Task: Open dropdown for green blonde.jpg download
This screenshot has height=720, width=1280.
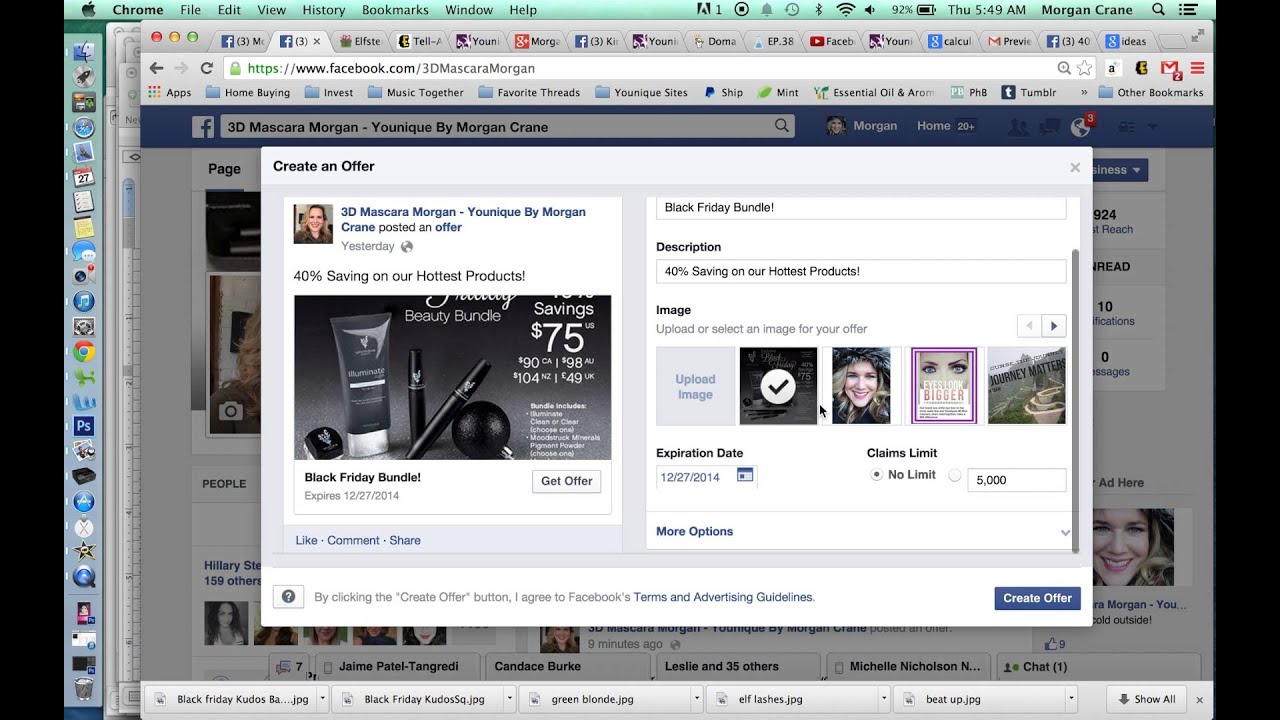Action: (696, 699)
